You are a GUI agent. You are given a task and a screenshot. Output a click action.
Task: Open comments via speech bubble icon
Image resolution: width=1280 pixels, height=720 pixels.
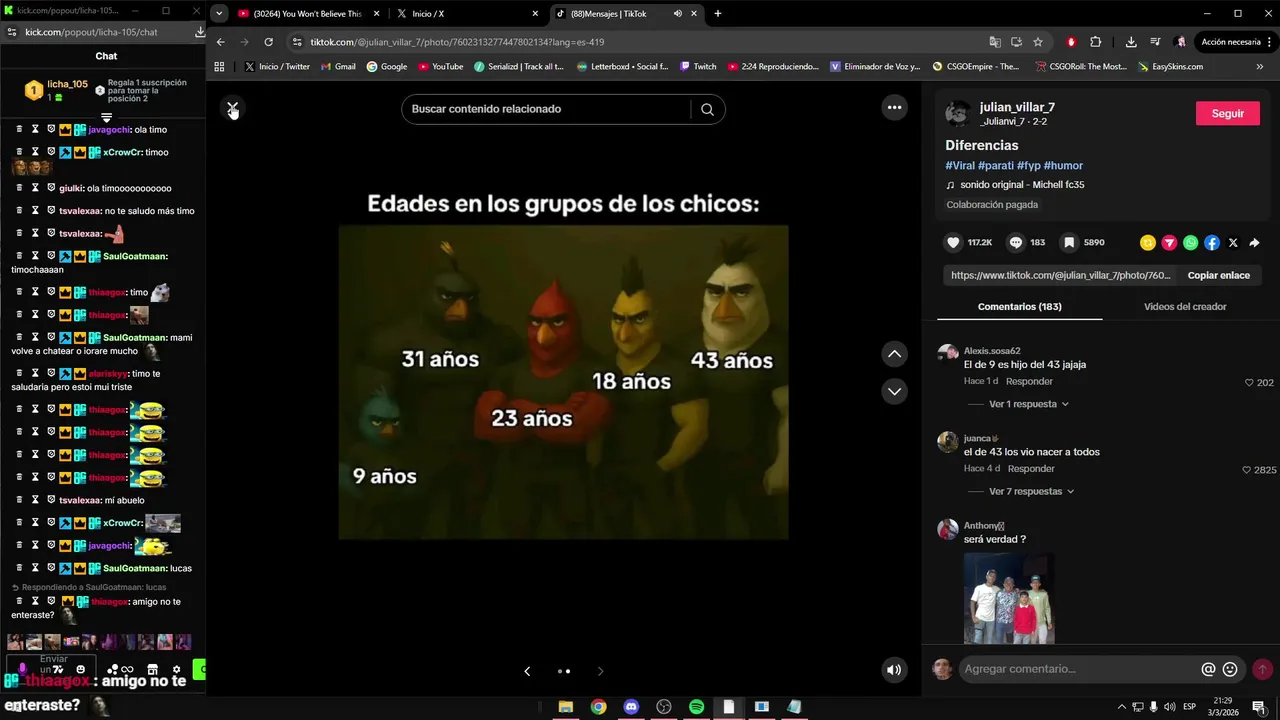[1016, 242]
